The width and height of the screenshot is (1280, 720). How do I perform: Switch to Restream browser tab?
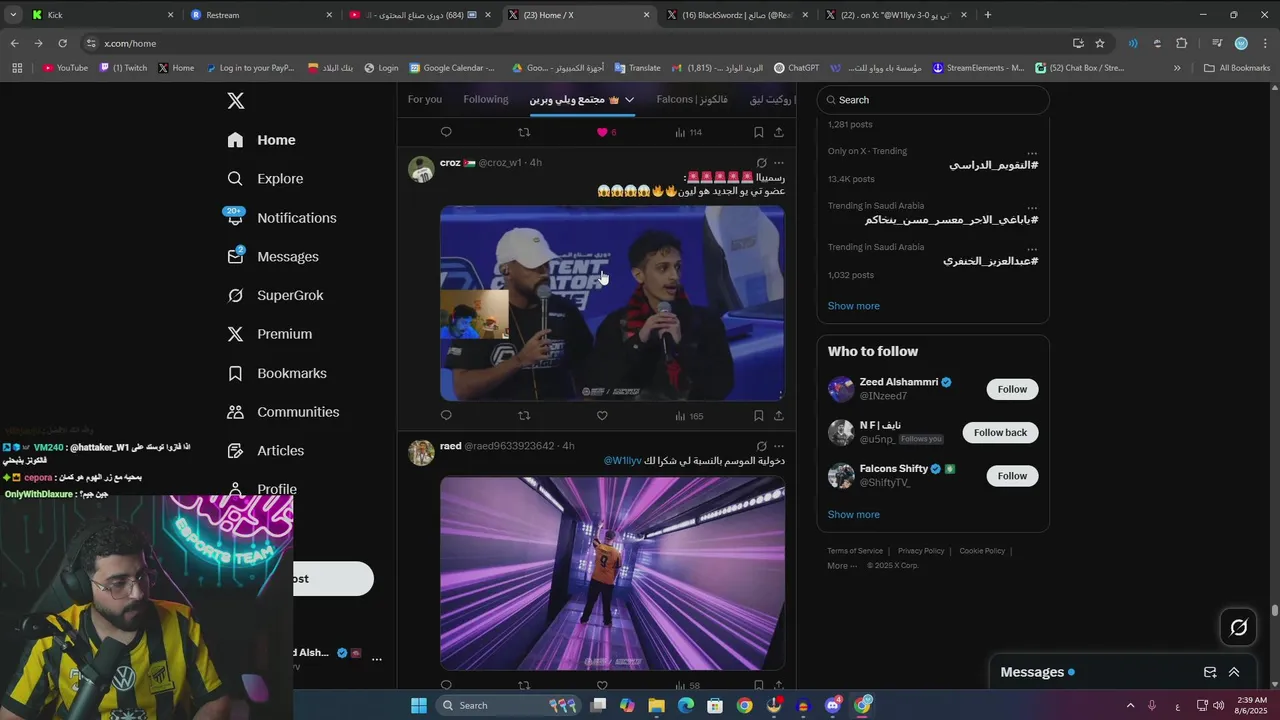(260, 15)
